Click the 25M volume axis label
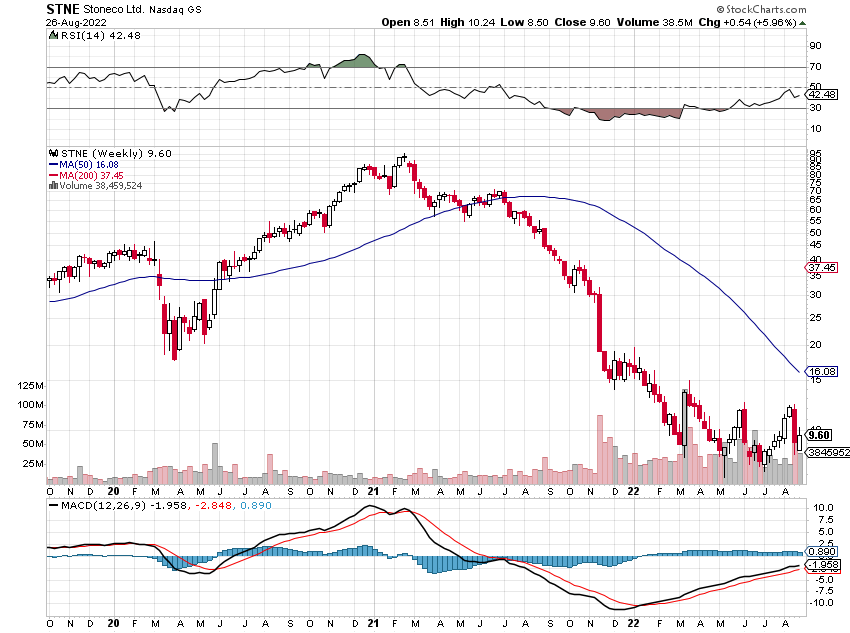The width and height of the screenshot is (850, 633). 33,463
